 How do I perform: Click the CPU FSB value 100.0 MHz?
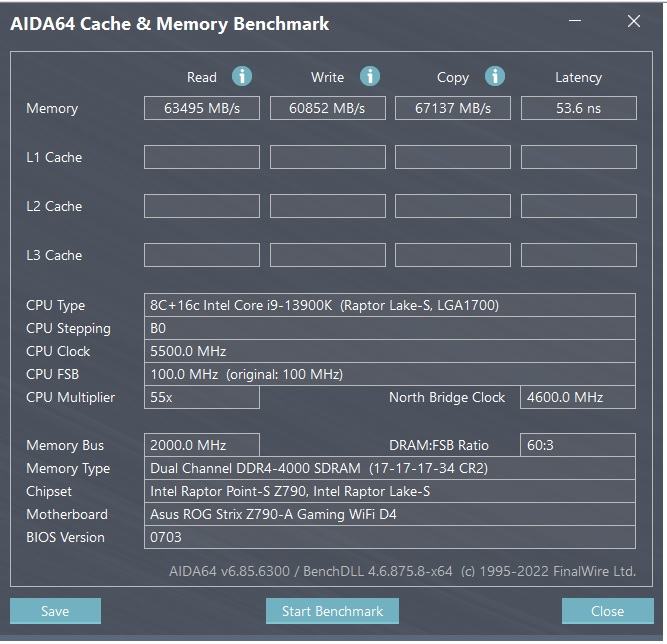pyautogui.click(x=390, y=374)
